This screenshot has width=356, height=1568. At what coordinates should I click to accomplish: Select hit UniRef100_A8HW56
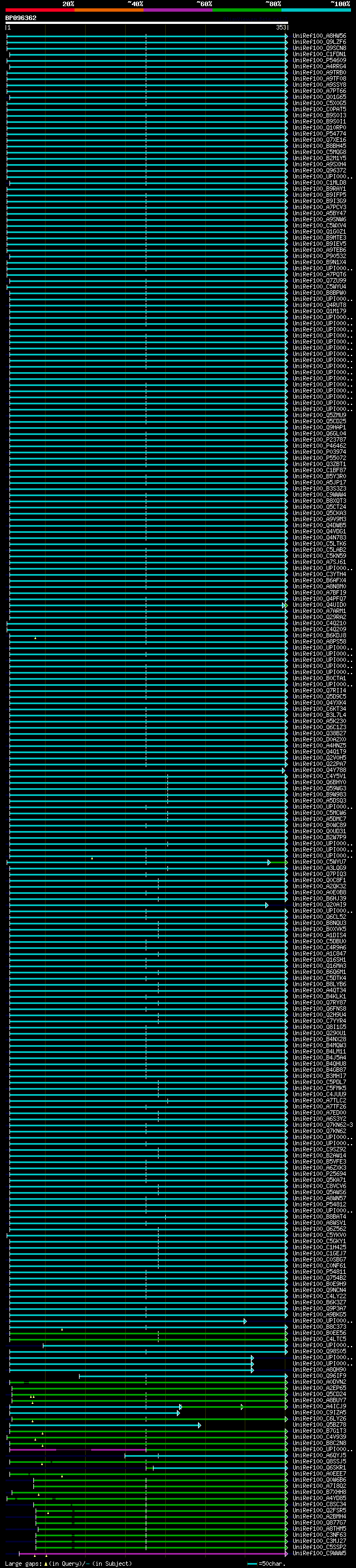pos(319,36)
